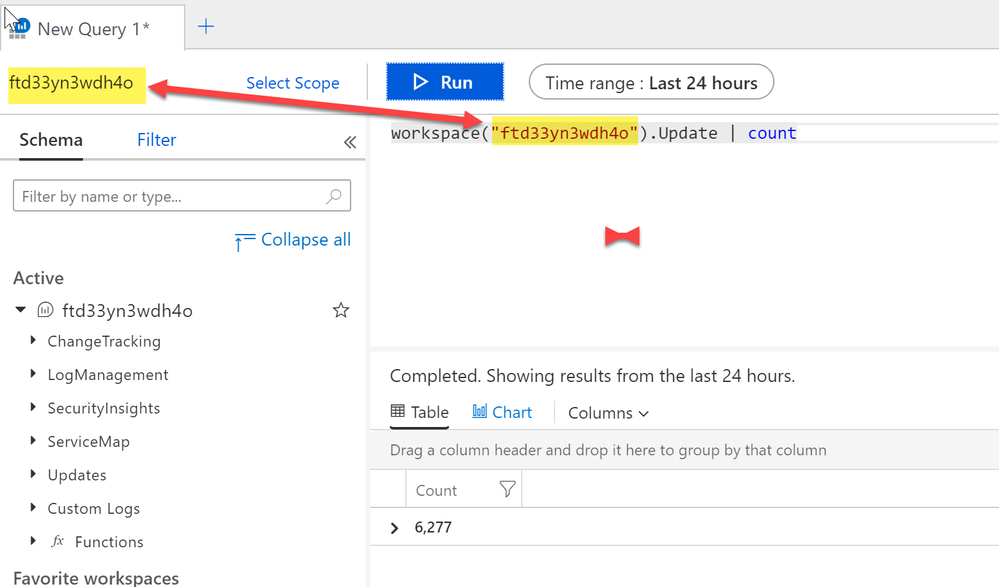
Task: Open the Time range selector
Action: pyautogui.click(x=651, y=82)
